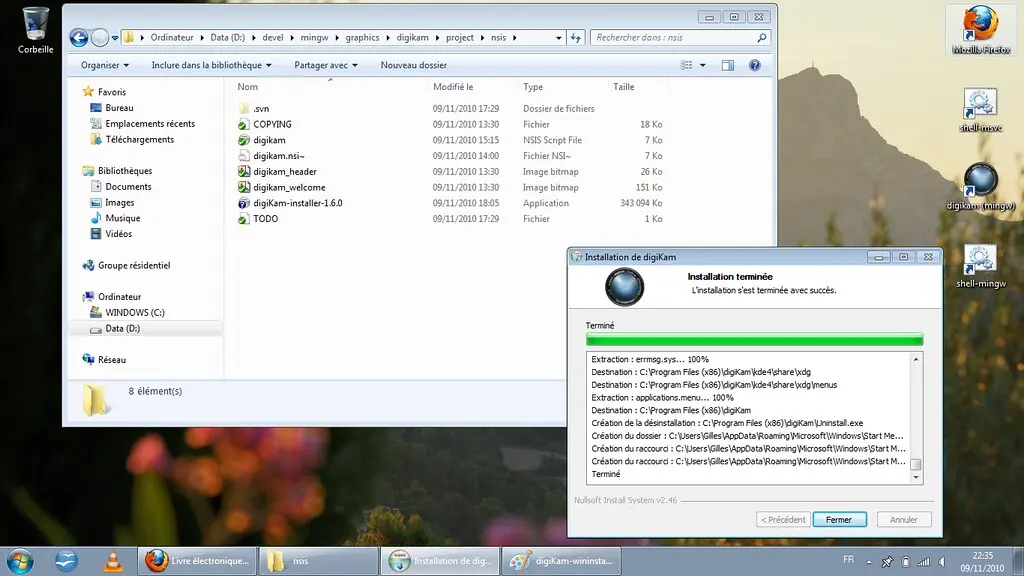Click Fermer to close the installer

[839, 519]
